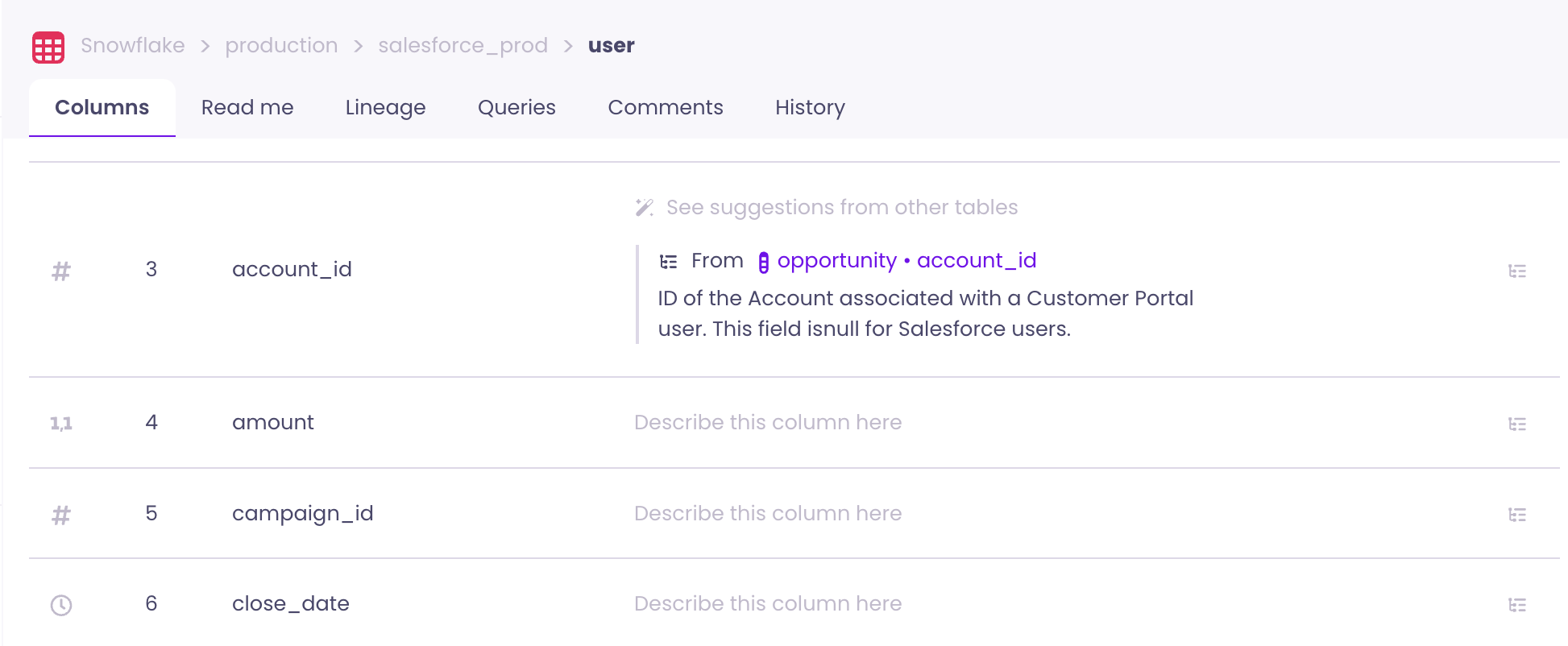Open the Lineage tab
Viewport: 1568px width, 646px height.
pos(385,108)
